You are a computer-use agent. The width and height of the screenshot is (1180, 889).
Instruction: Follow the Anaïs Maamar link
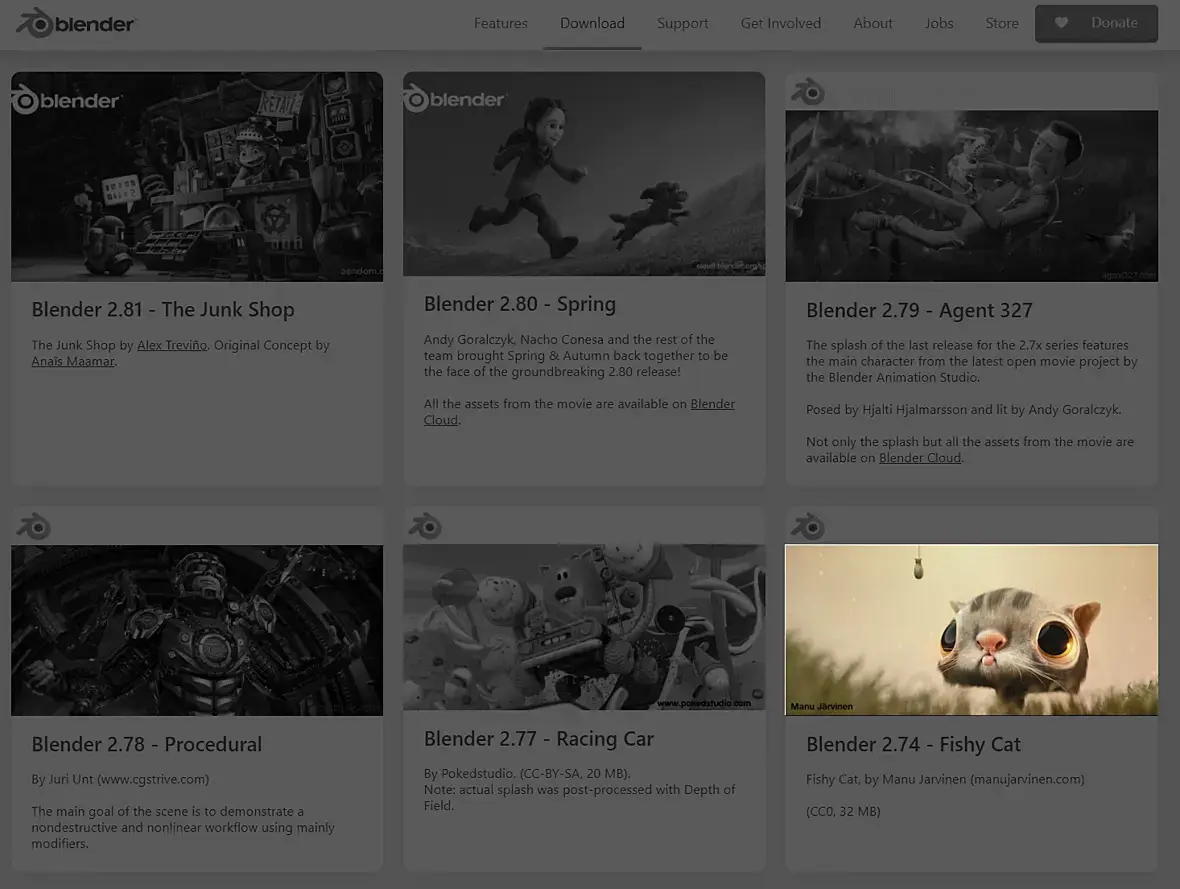click(73, 361)
